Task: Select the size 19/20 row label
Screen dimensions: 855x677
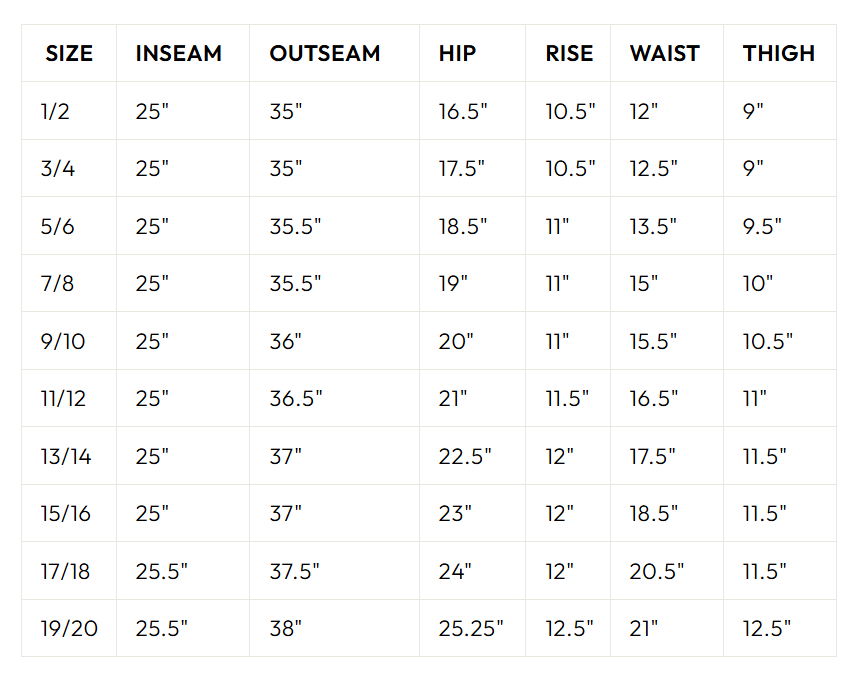Action: 69,629
